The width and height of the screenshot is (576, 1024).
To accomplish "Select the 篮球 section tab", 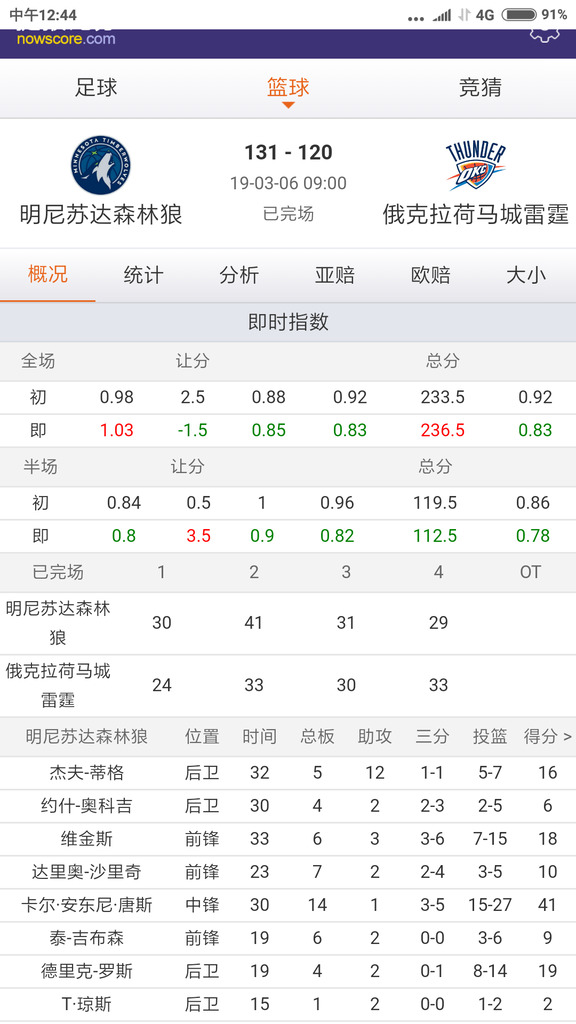I will [288, 88].
